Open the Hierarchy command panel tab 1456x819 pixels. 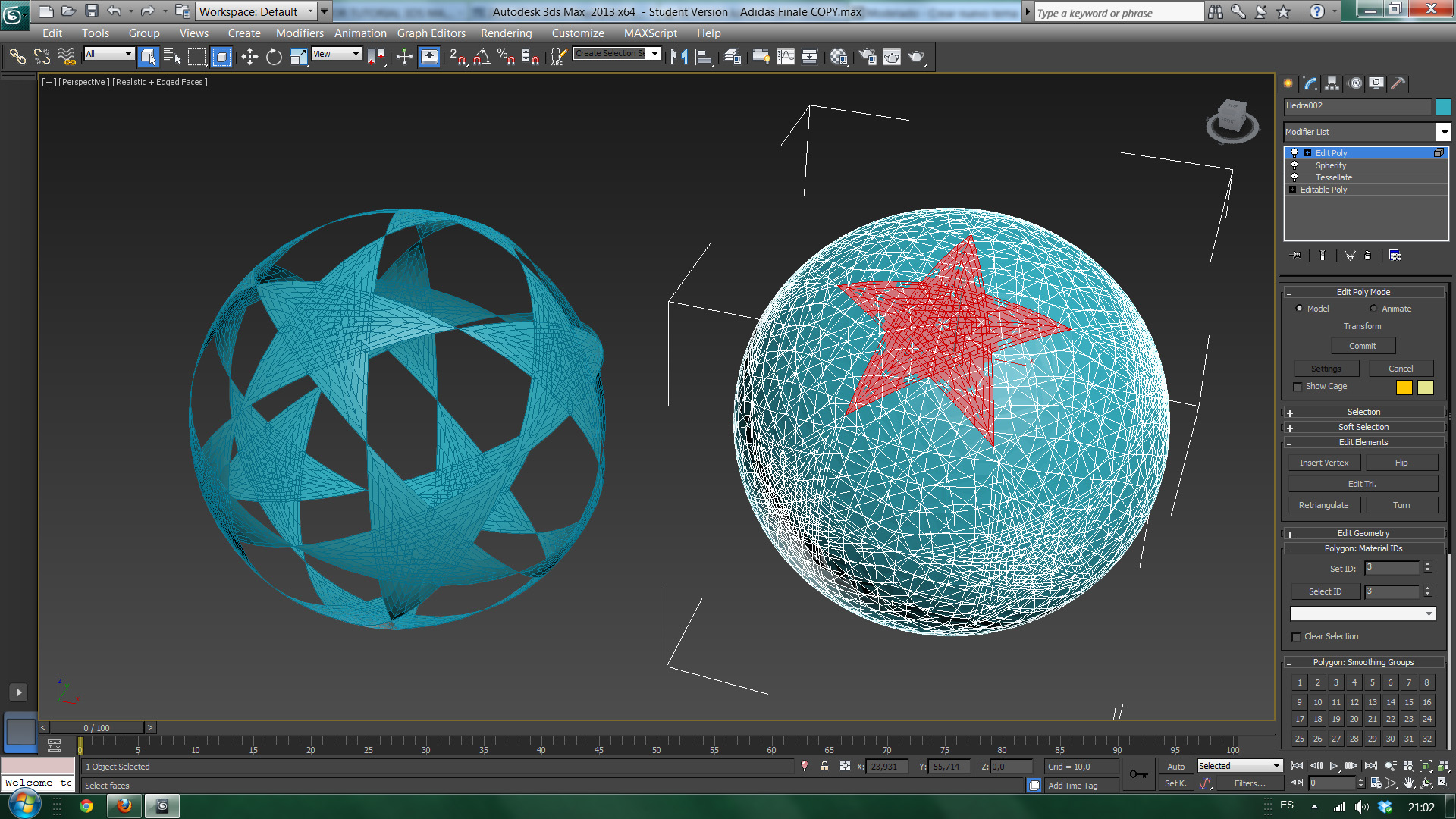click(x=1332, y=83)
